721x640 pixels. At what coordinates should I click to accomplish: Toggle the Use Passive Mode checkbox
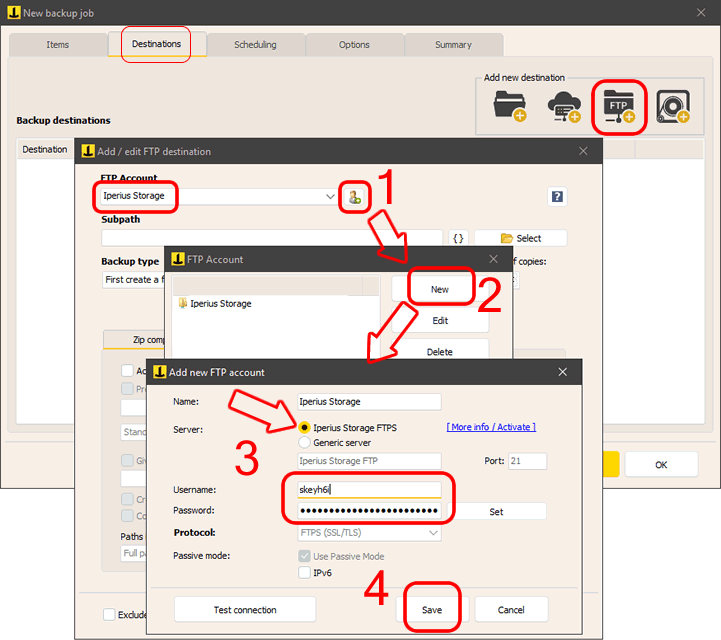304,556
